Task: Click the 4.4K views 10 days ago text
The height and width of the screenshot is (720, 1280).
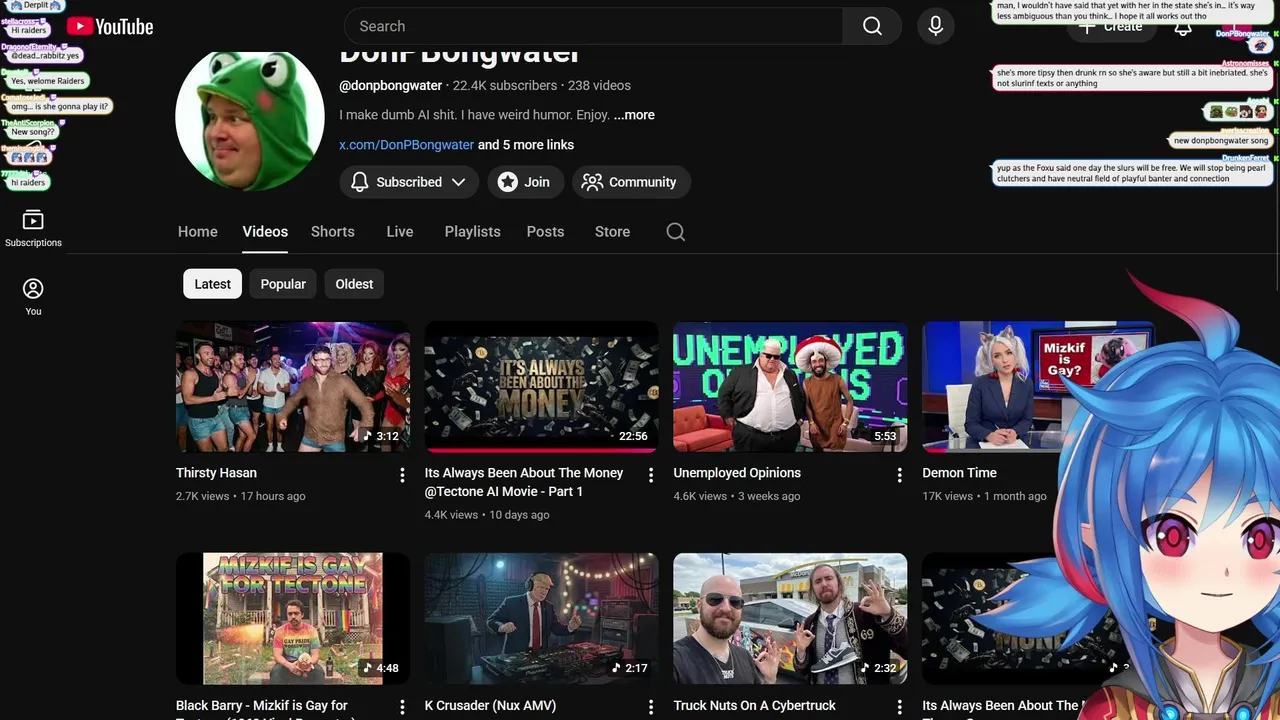Action: pos(487,515)
